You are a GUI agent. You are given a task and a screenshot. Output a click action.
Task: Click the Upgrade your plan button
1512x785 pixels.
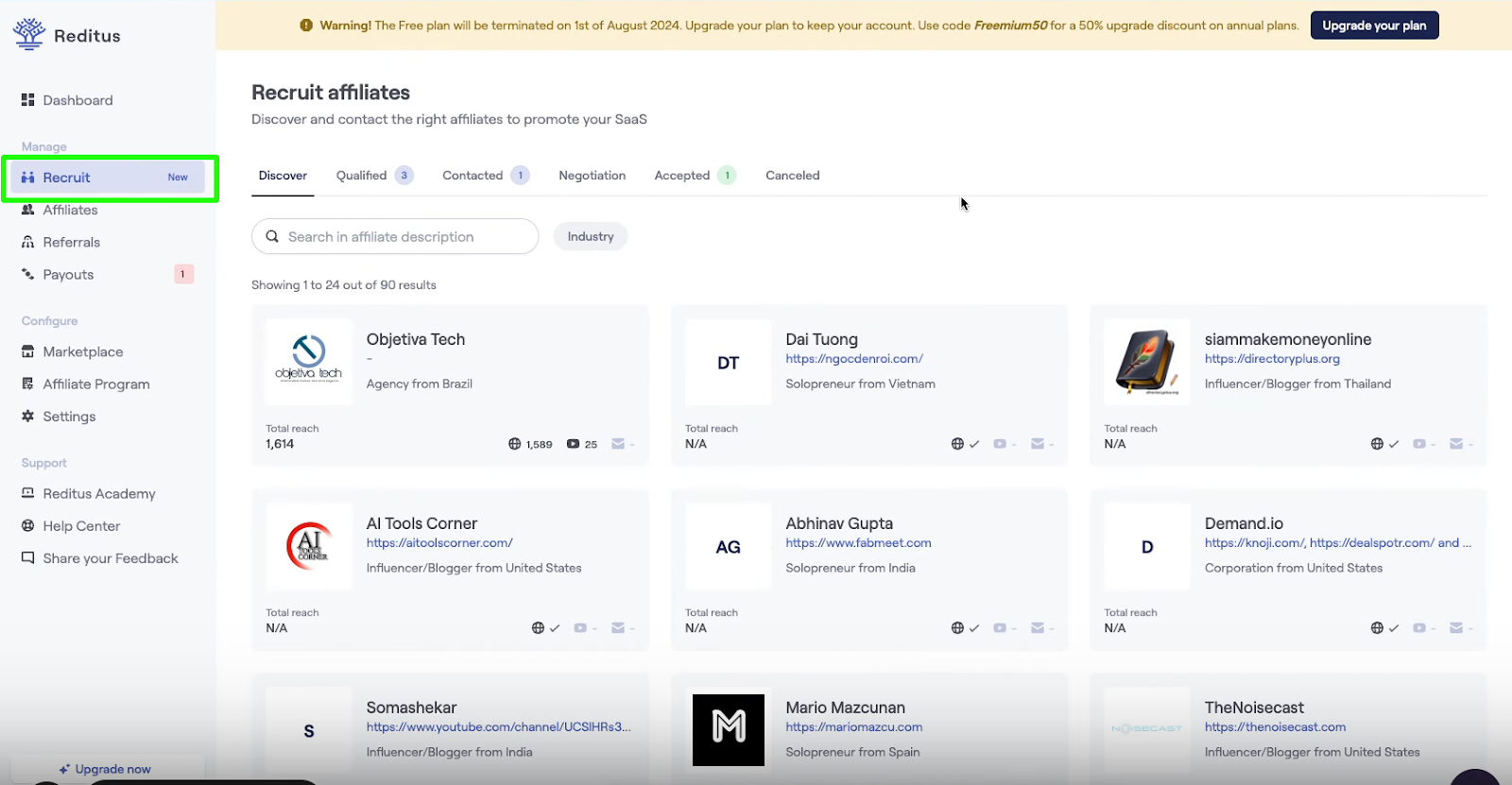click(x=1374, y=26)
